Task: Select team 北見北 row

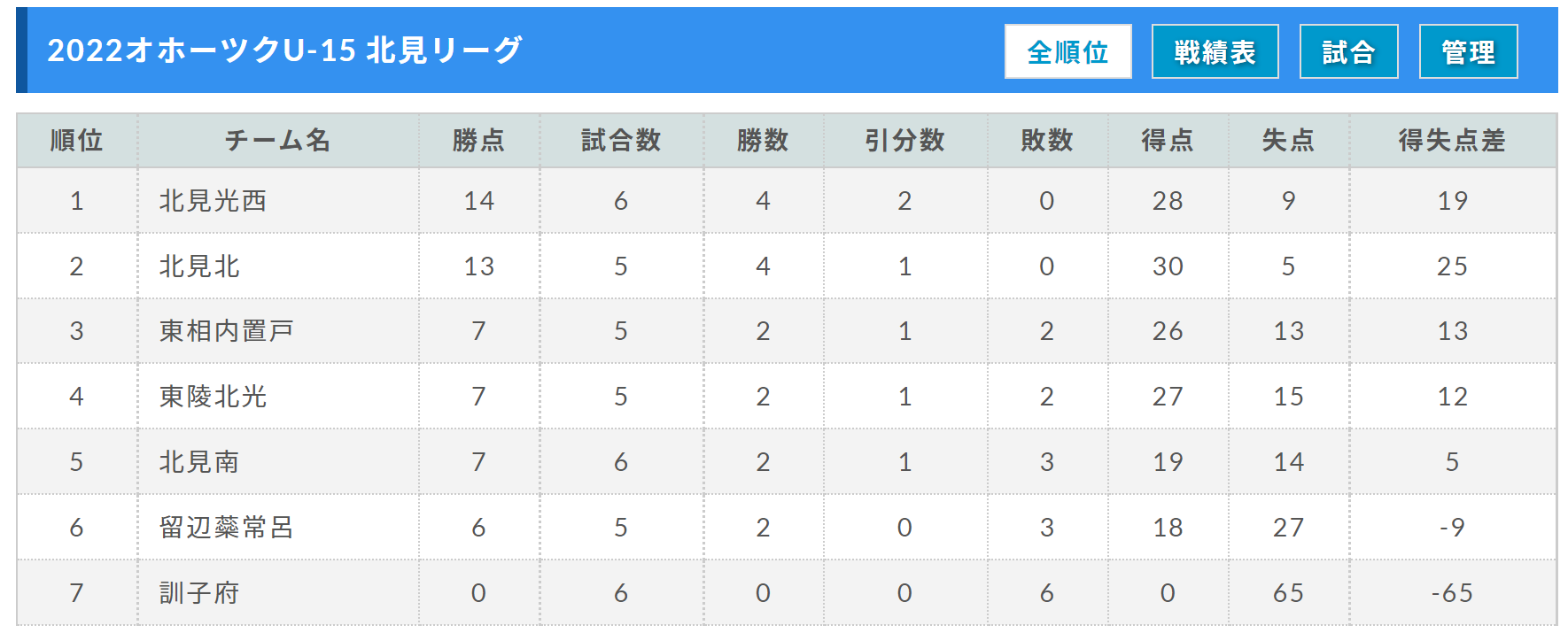Action: tap(787, 266)
